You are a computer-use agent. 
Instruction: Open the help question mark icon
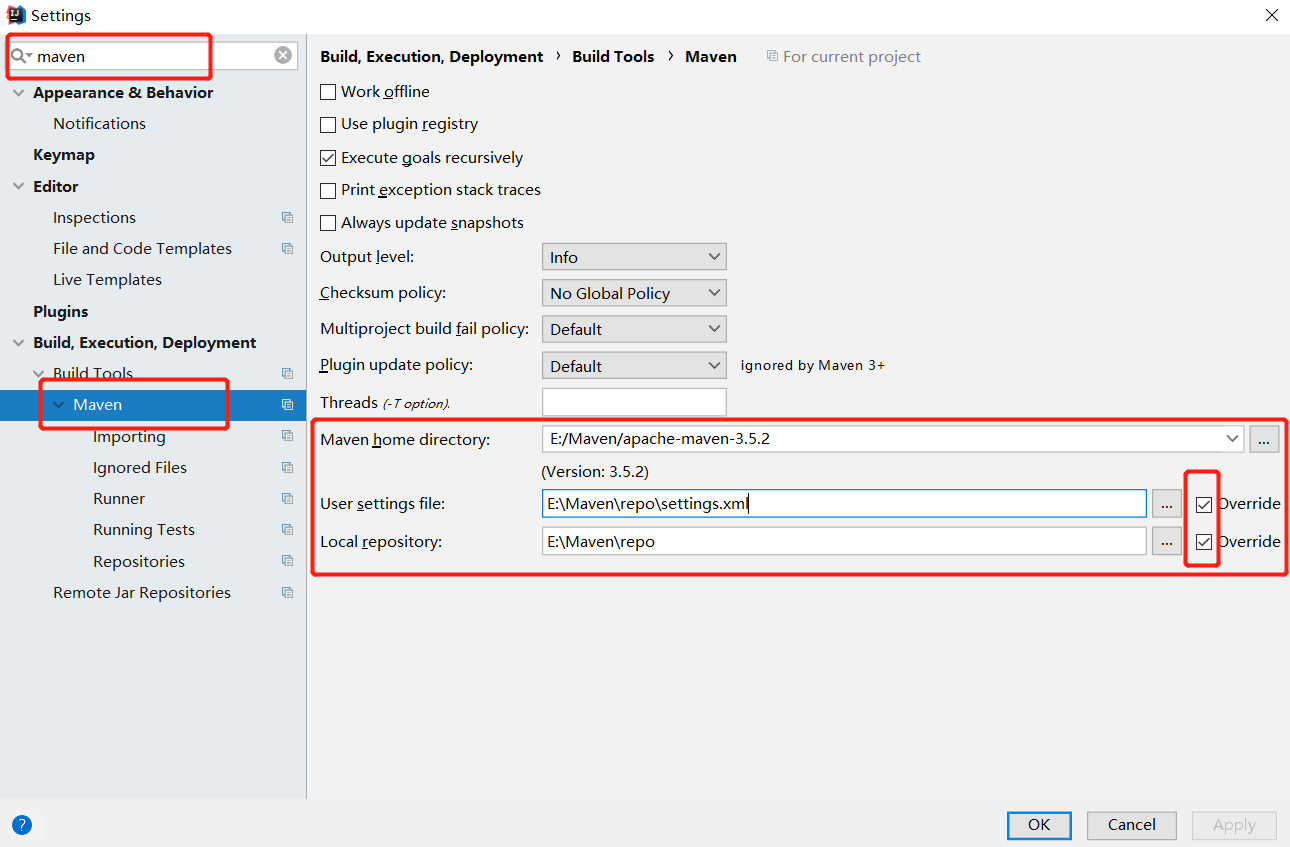[x=21, y=825]
